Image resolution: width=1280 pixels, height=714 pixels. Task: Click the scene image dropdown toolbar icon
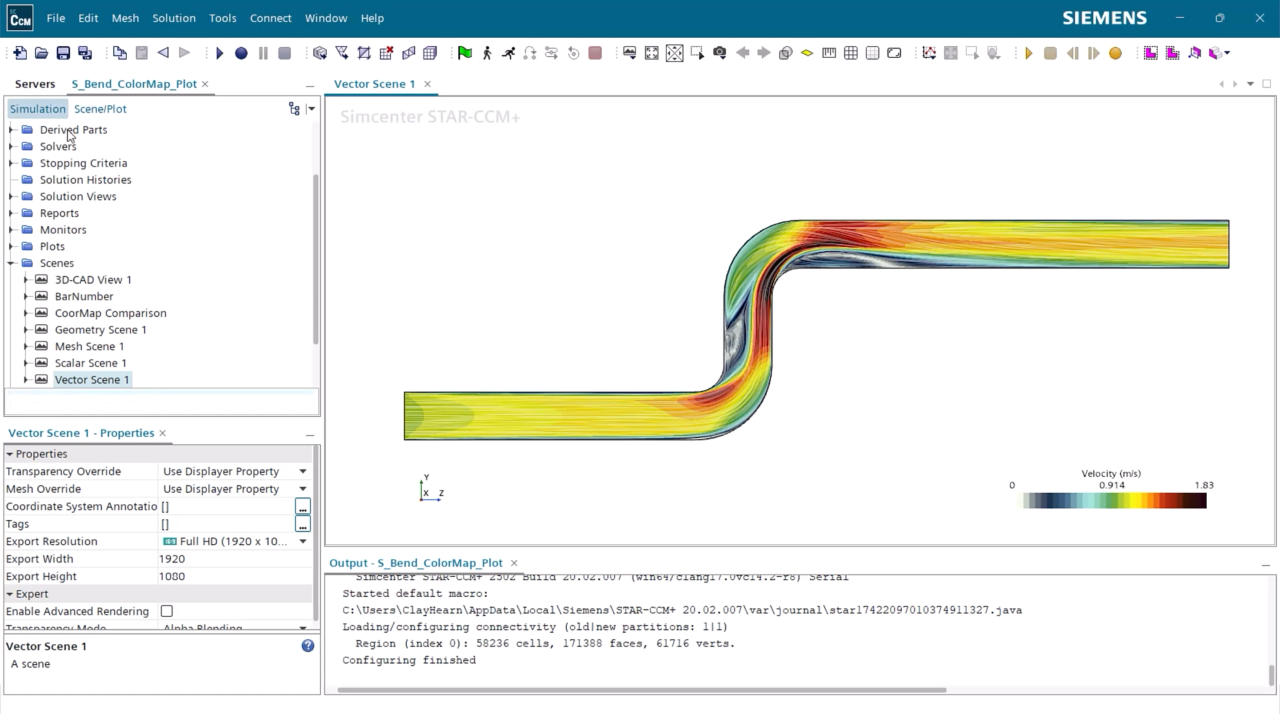[630, 53]
